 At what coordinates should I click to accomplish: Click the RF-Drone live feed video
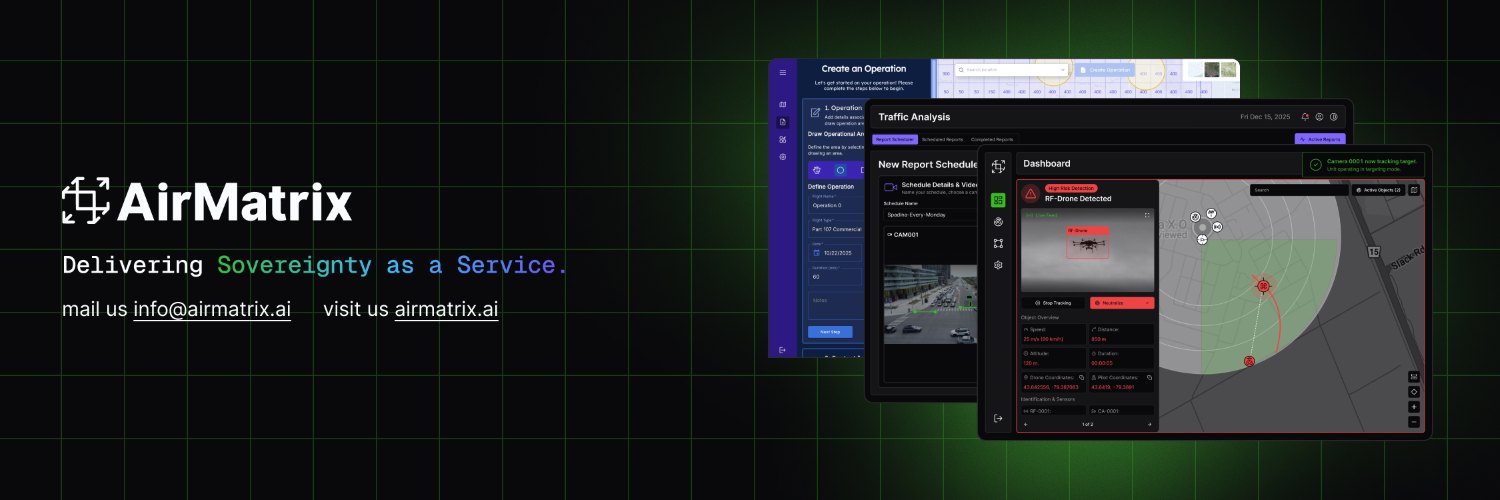[x=1087, y=250]
